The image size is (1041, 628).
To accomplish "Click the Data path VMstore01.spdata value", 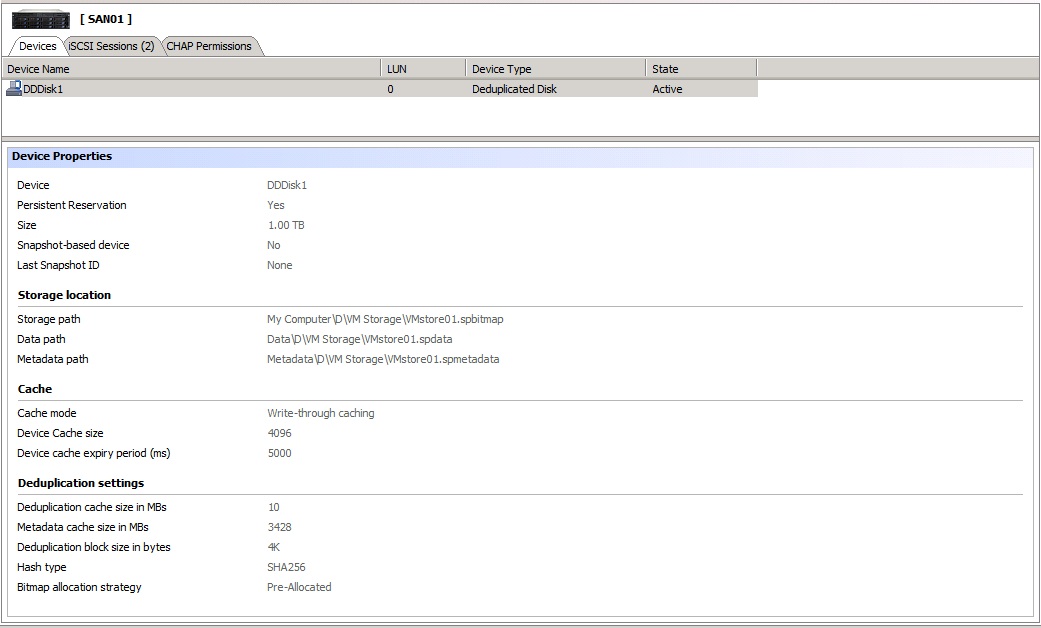I will pyautogui.click(x=359, y=339).
